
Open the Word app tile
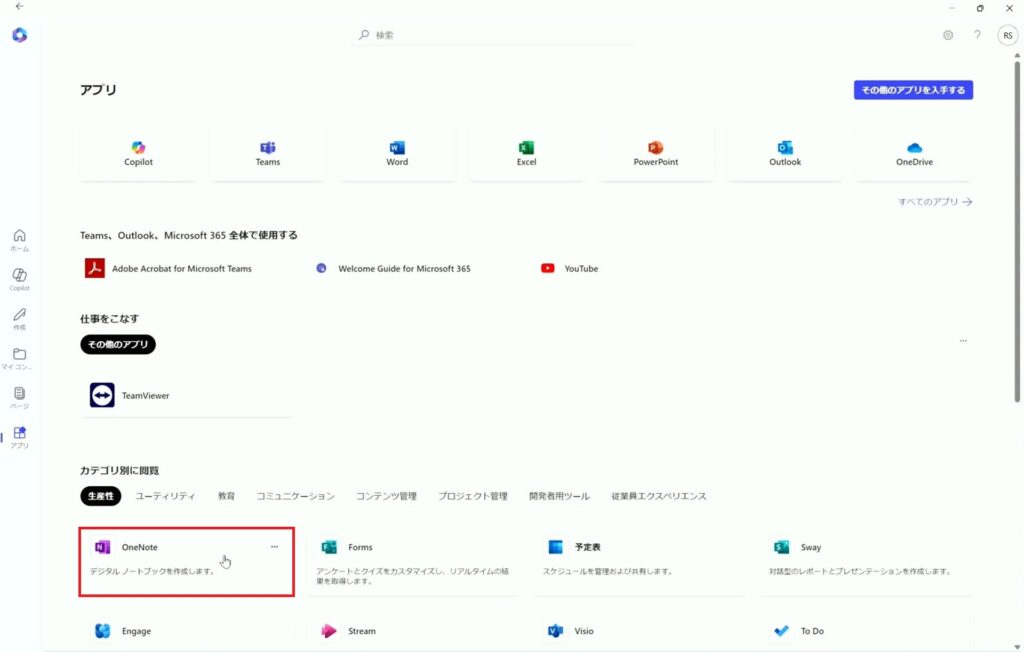pos(396,154)
